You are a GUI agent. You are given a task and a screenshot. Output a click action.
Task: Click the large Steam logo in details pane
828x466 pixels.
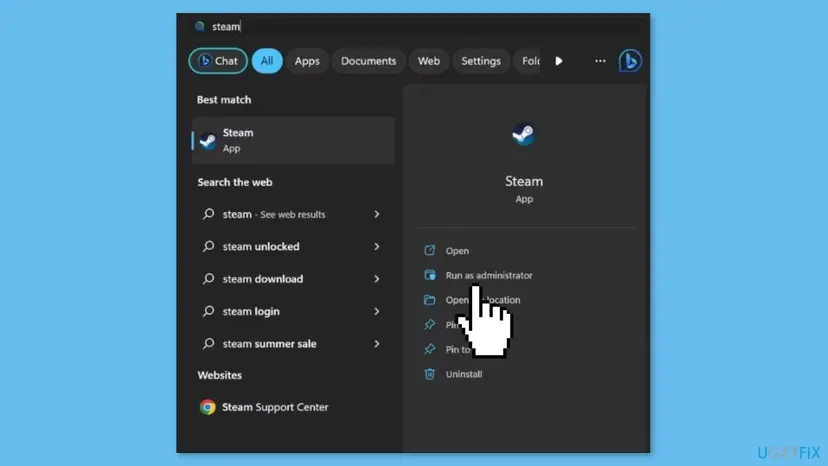(523, 134)
